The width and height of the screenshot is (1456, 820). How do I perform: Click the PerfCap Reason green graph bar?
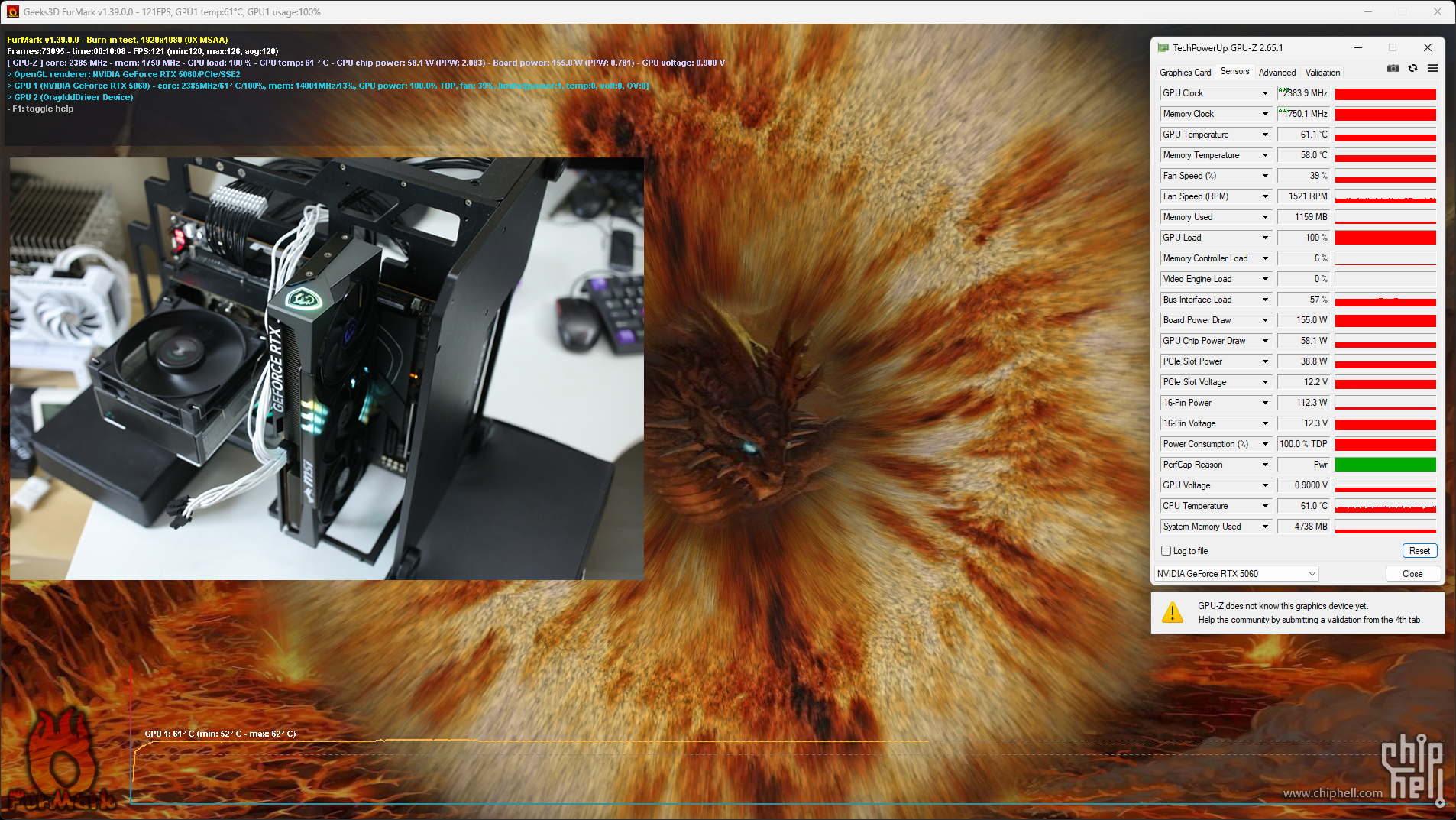pos(1385,465)
